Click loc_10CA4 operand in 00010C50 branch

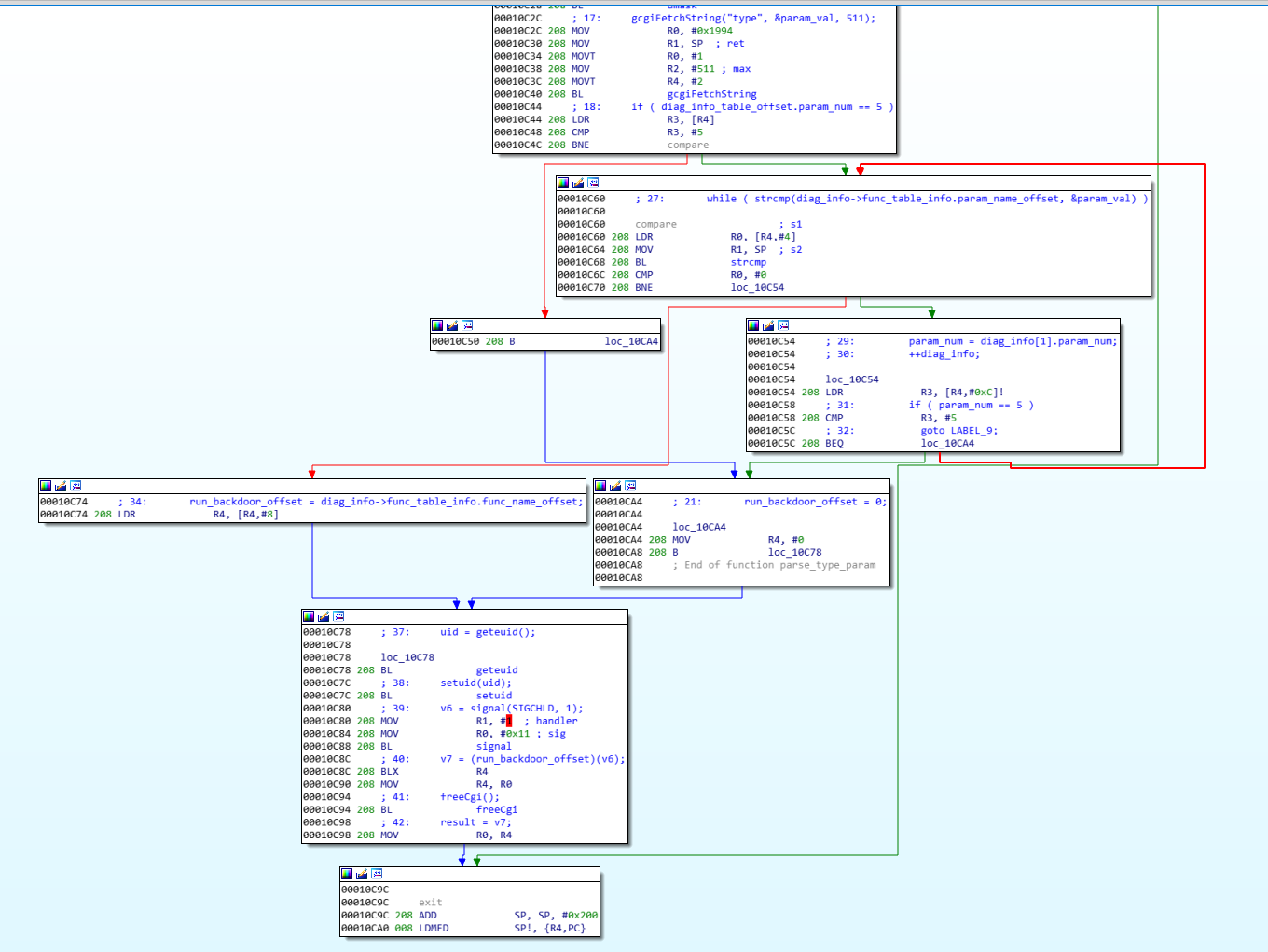coord(631,341)
